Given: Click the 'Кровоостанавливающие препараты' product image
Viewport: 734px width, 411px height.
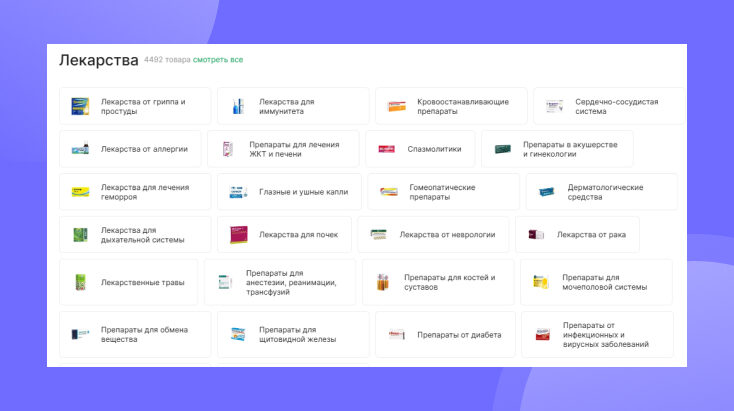Looking at the screenshot, I should [x=396, y=106].
